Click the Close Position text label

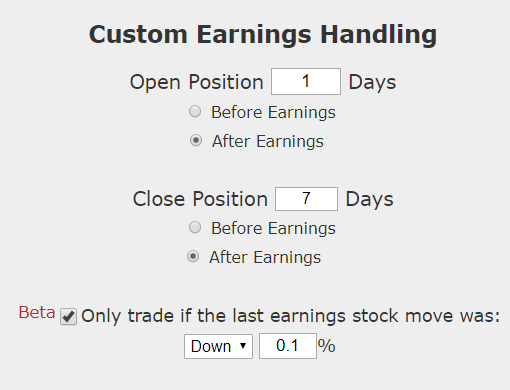coord(200,199)
